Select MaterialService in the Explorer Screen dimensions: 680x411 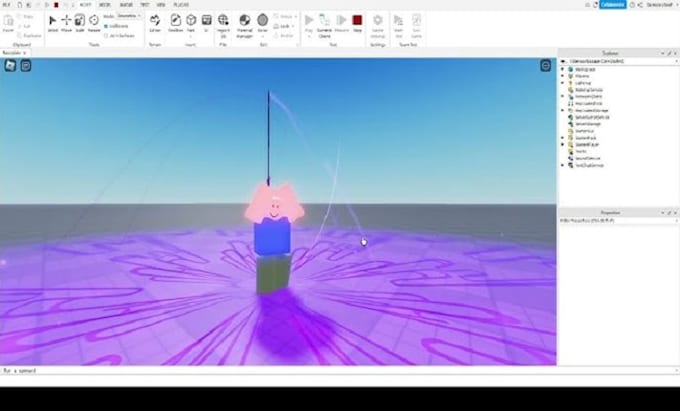tap(590, 90)
